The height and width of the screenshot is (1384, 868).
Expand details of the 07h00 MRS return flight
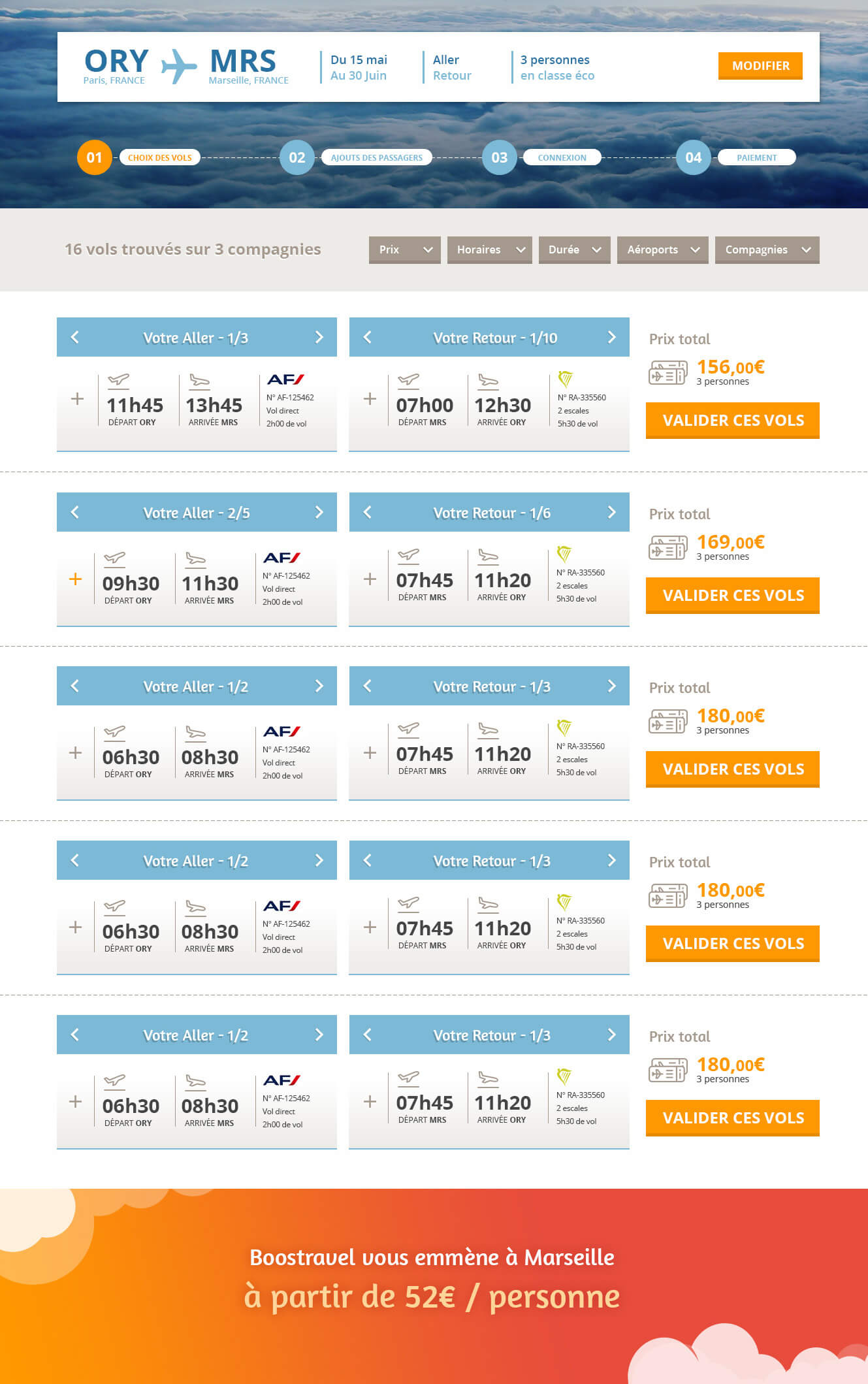click(x=370, y=398)
